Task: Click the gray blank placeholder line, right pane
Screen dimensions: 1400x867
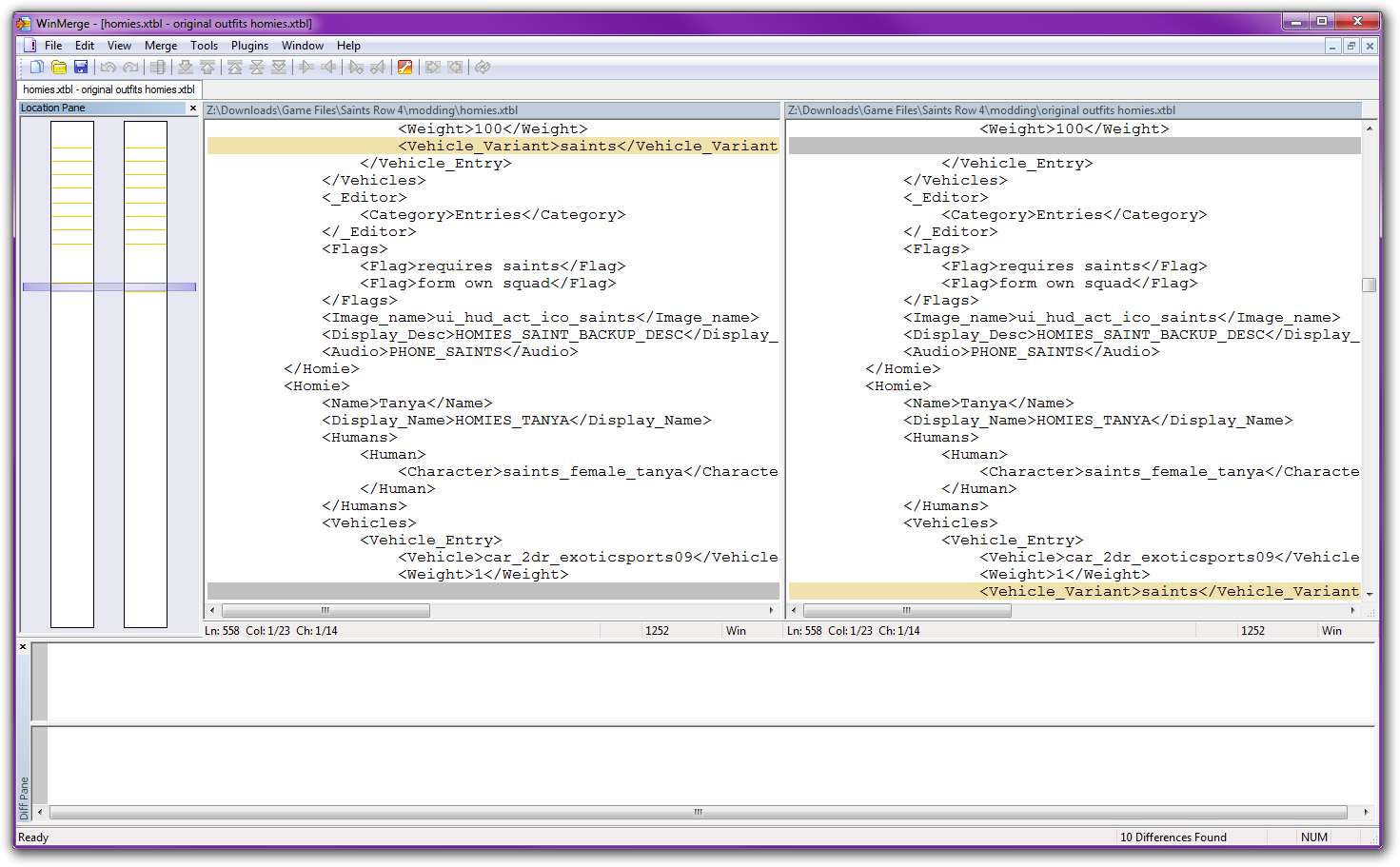Action: [1075, 146]
